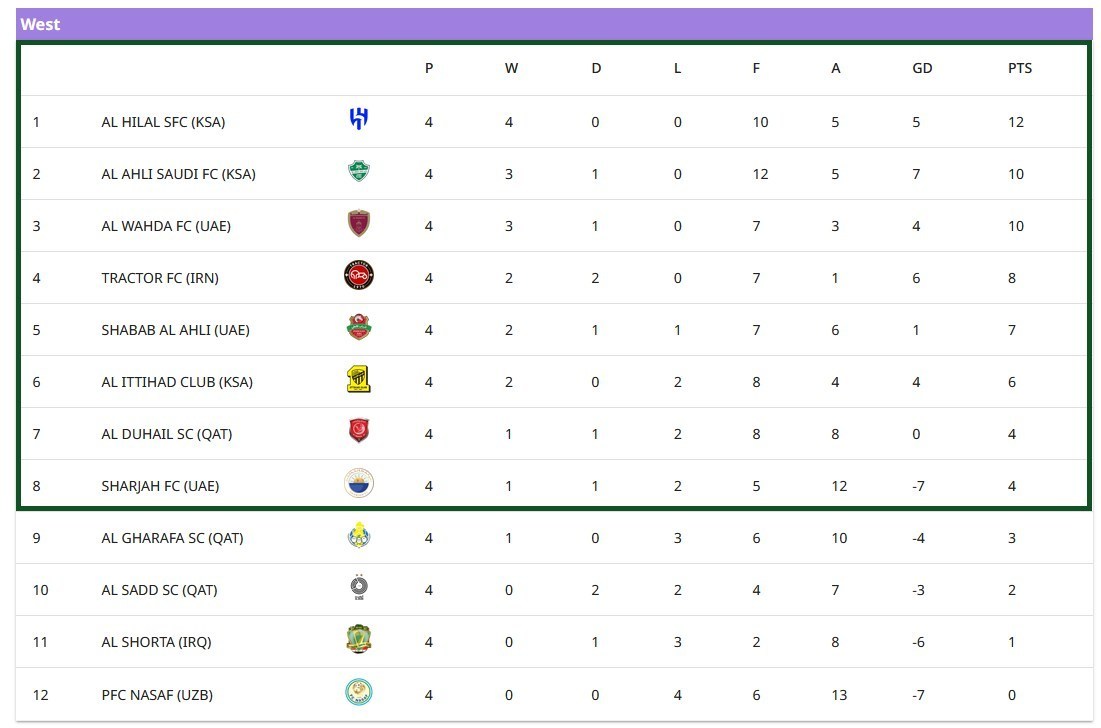This screenshot has width=1101, height=728.
Task: Click the PTS column header
Action: click(1020, 68)
